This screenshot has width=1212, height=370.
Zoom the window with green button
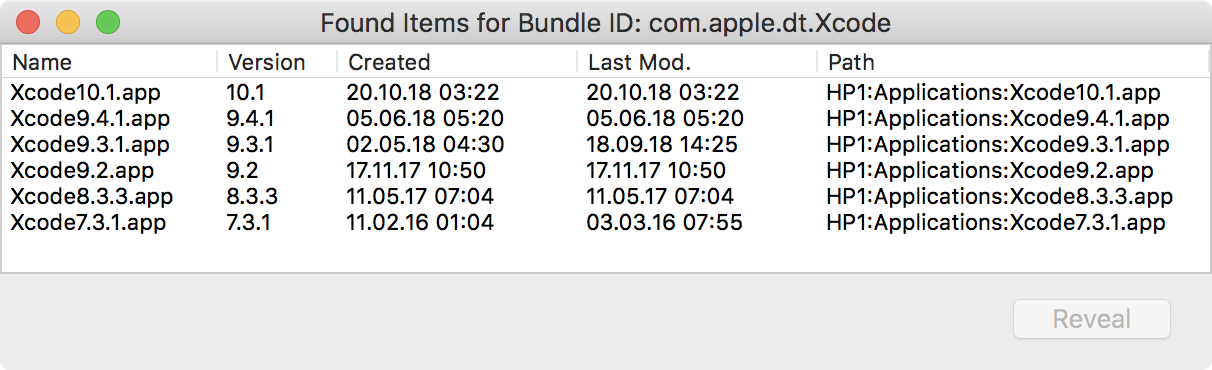[107, 21]
